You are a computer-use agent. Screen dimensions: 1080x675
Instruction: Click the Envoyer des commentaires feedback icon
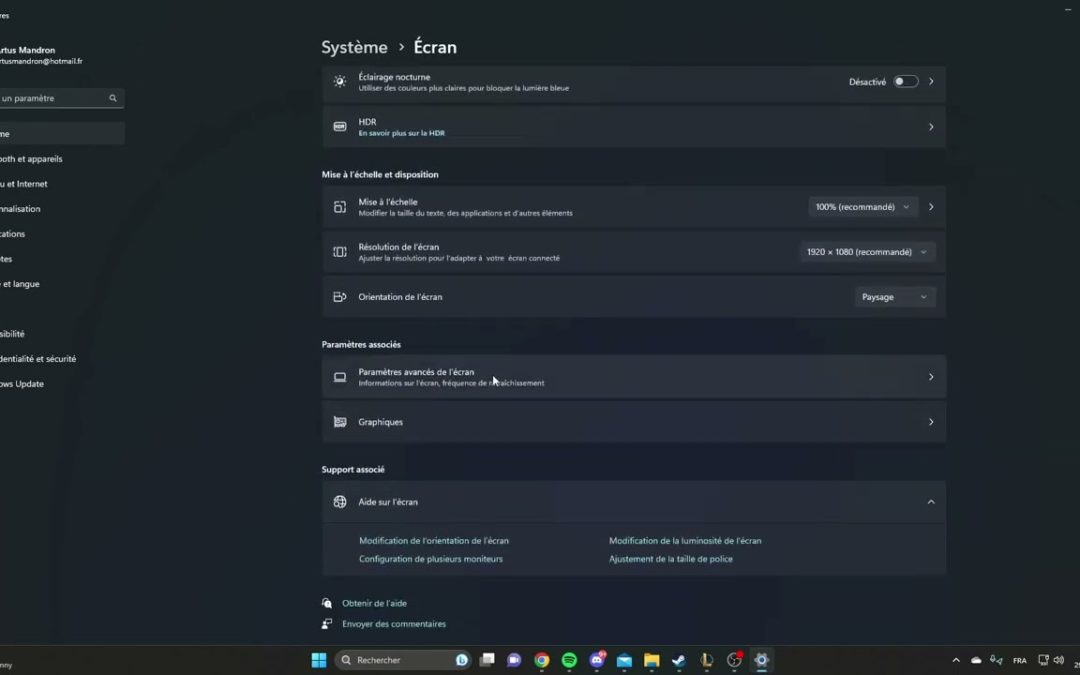tap(327, 624)
